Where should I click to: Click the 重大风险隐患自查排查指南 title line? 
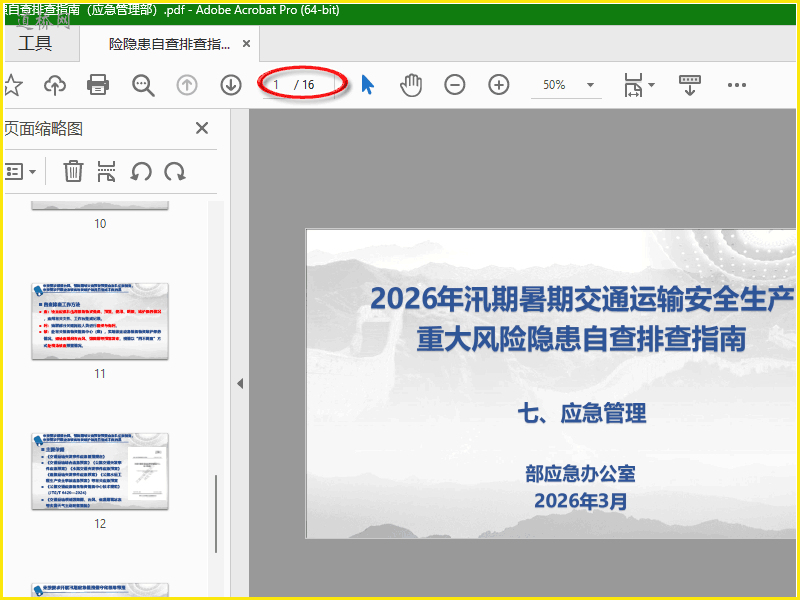coord(582,339)
